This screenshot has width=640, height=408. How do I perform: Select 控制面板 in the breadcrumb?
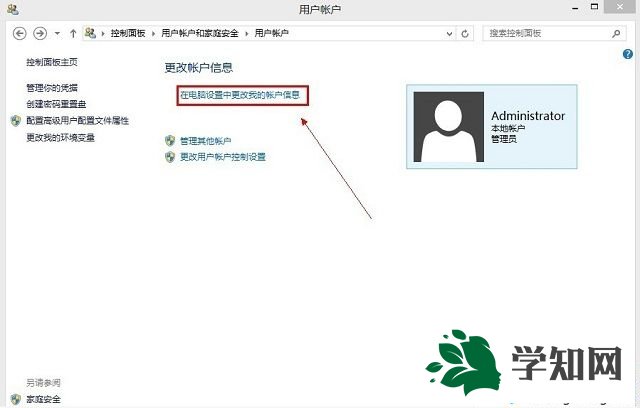128,33
